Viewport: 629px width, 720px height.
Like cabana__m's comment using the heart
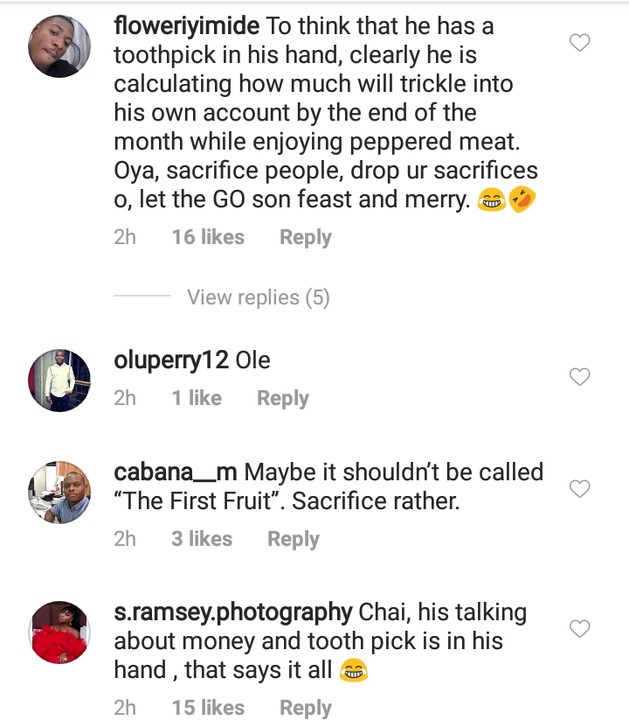580,488
